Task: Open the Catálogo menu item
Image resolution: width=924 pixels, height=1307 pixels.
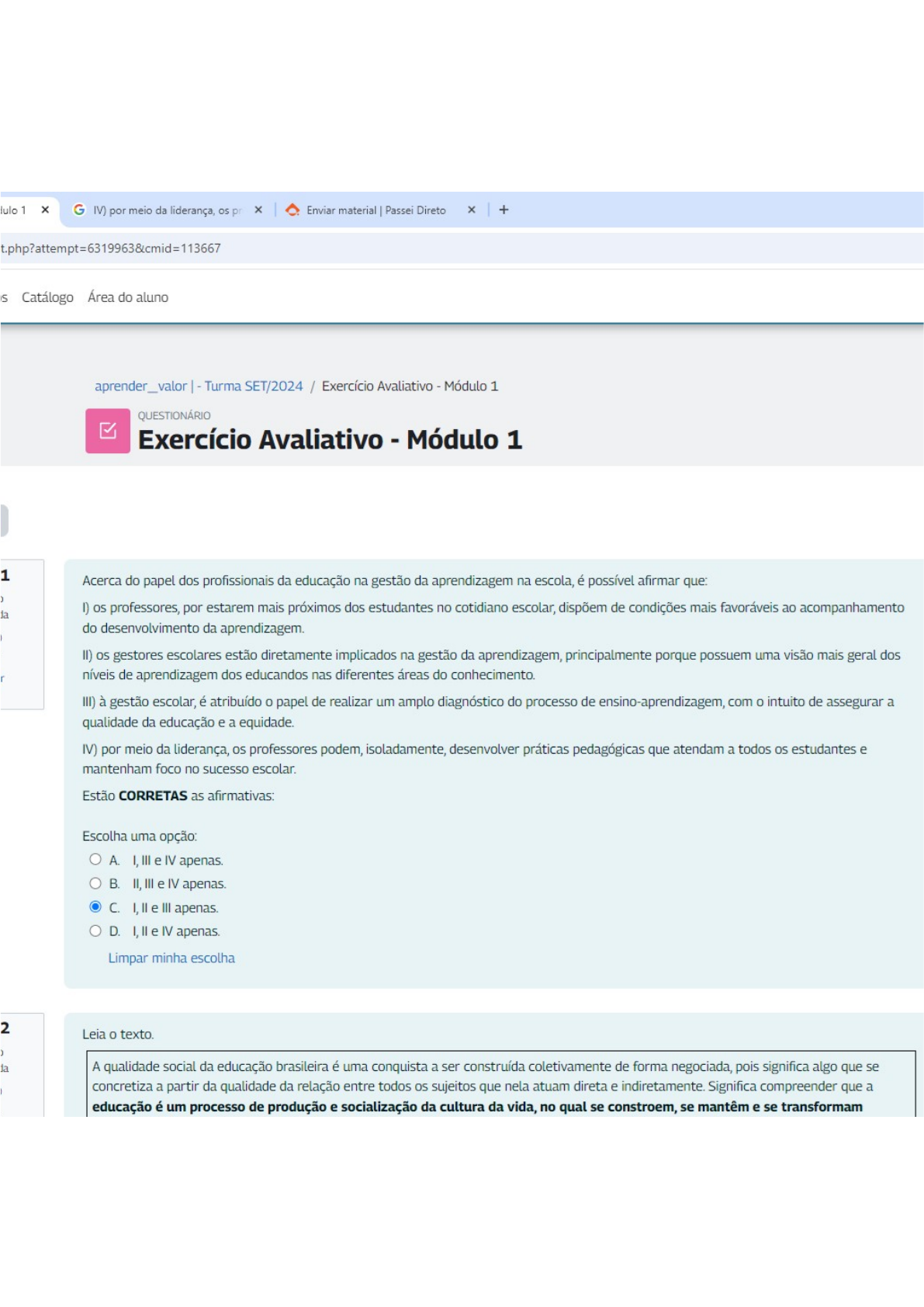Action: coord(47,297)
